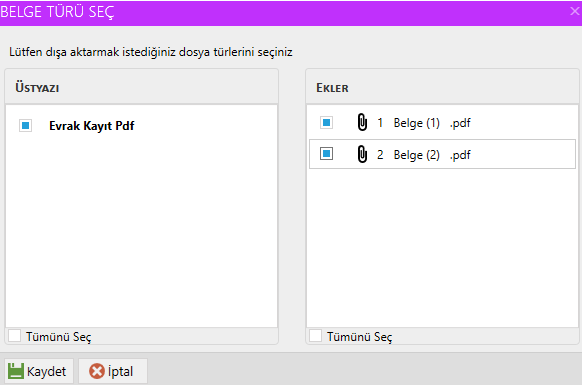Screen dimensions: 582x385
Task: Save the selection with the Kaydet button
Action: coord(39,371)
